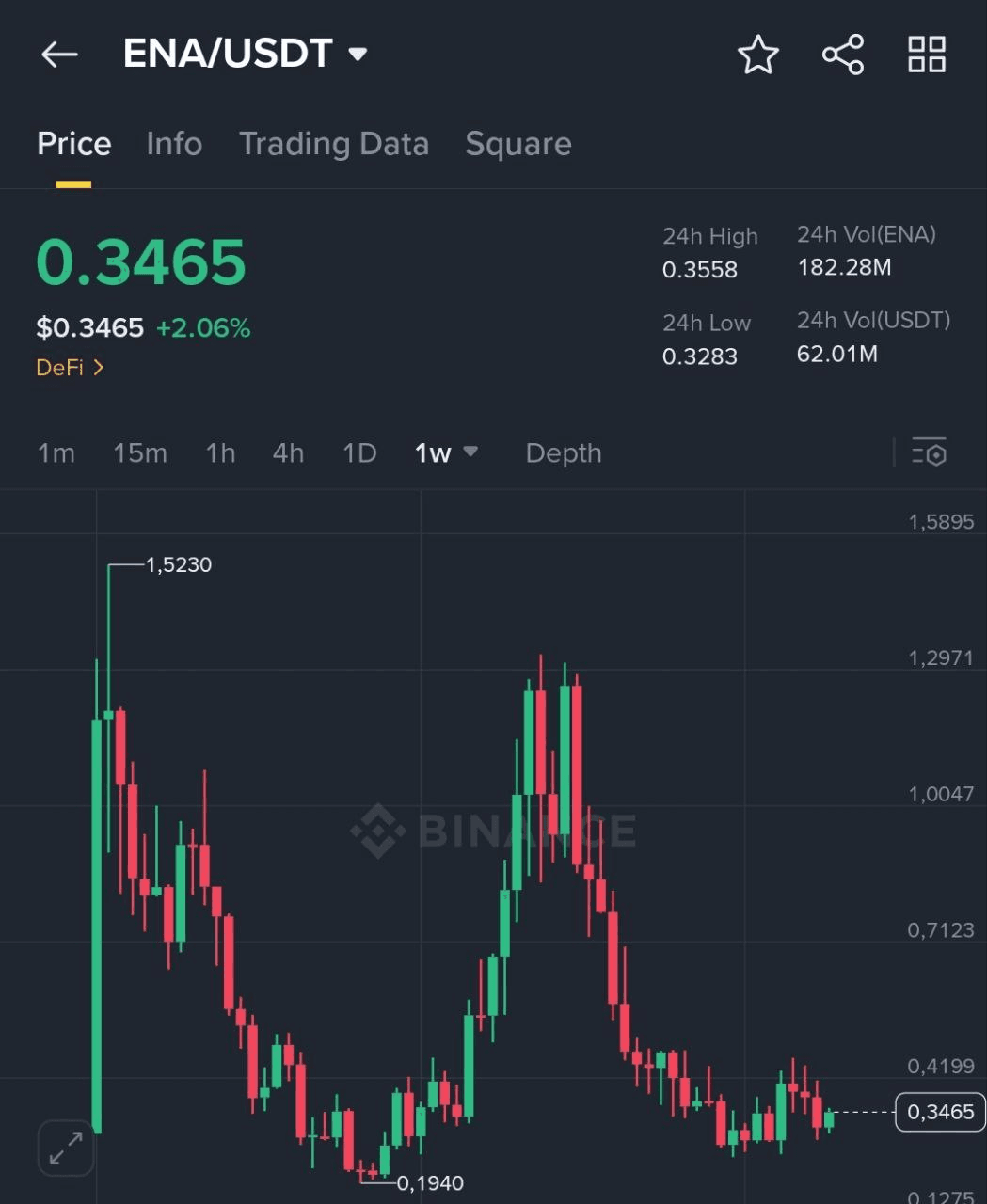The width and height of the screenshot is (987, 1204).
Task: Select the 4h chart interval
Action: pyautogui.click(x=288, y=453)
